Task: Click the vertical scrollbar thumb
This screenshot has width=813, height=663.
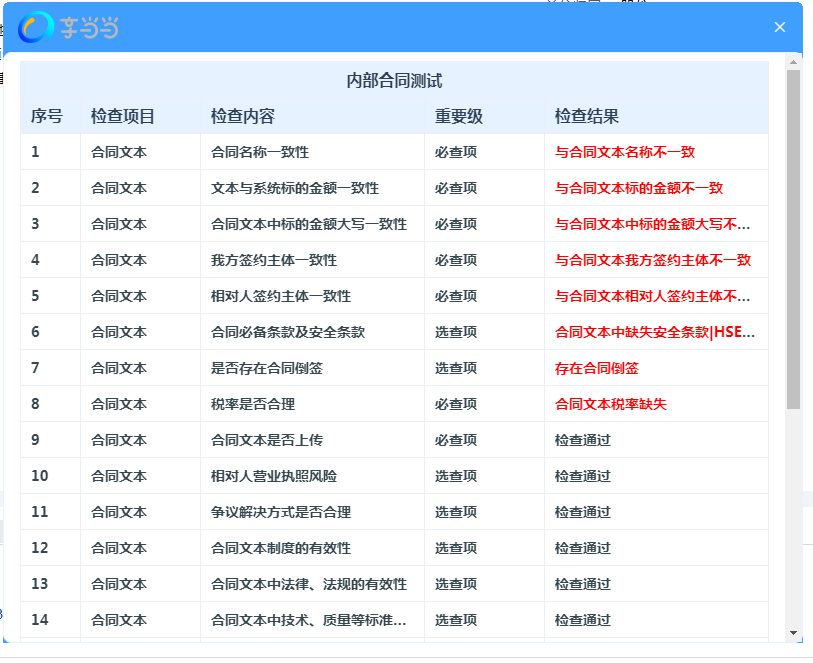Action: click(x=793, y=240)
